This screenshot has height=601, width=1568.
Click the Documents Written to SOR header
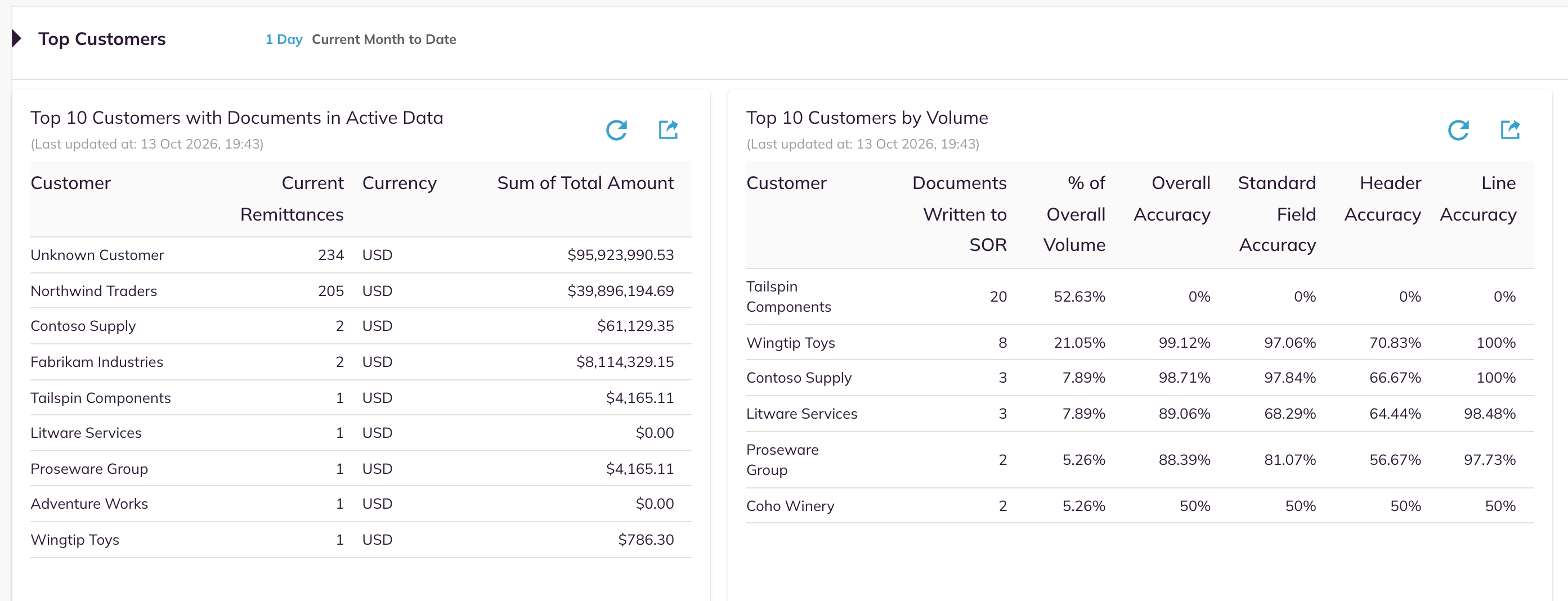959,214
